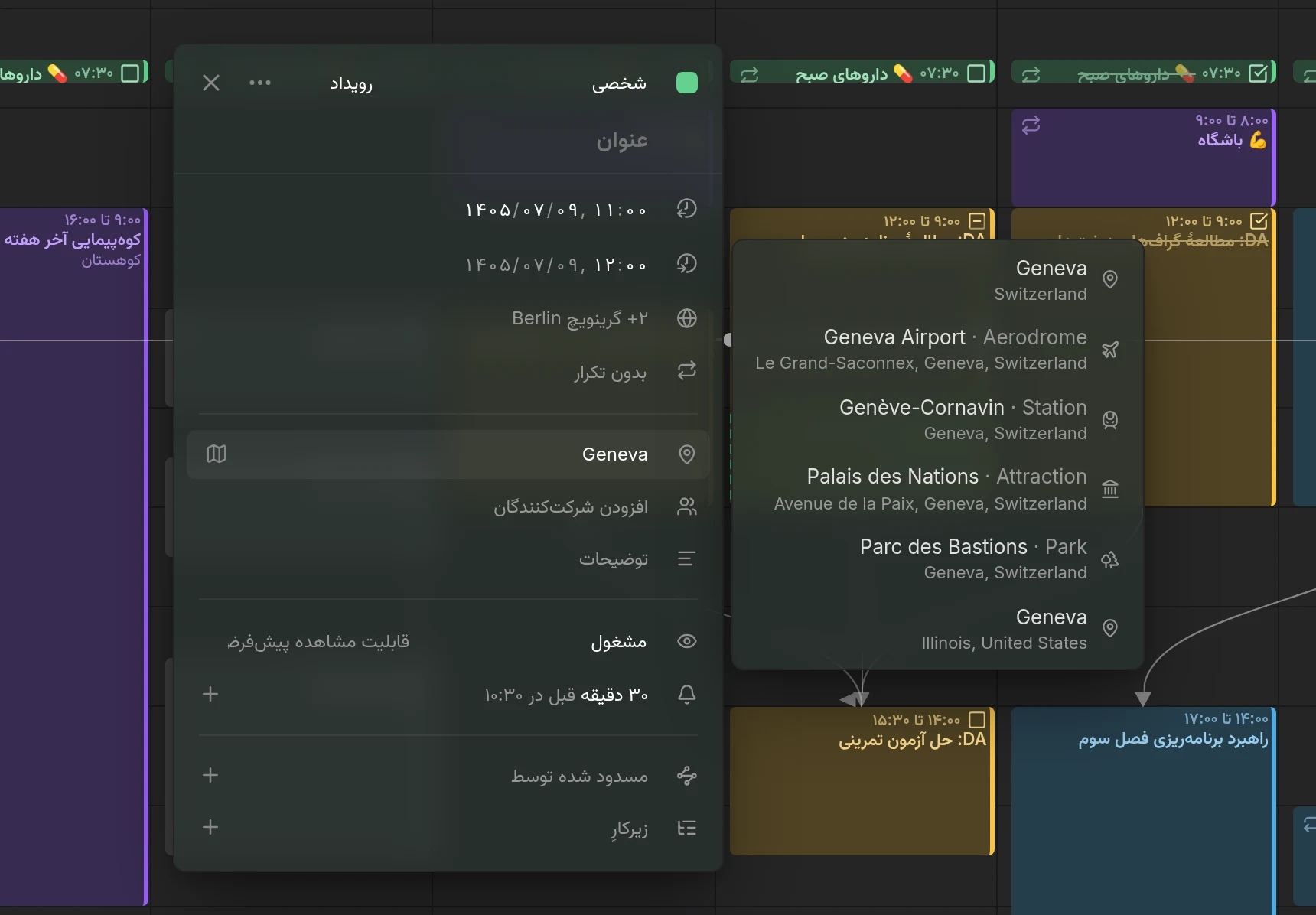The image size is (1316, 915).
Task: Check the DA حل آزمون تمرینی task checkbox
Action: tap(977, 720)
